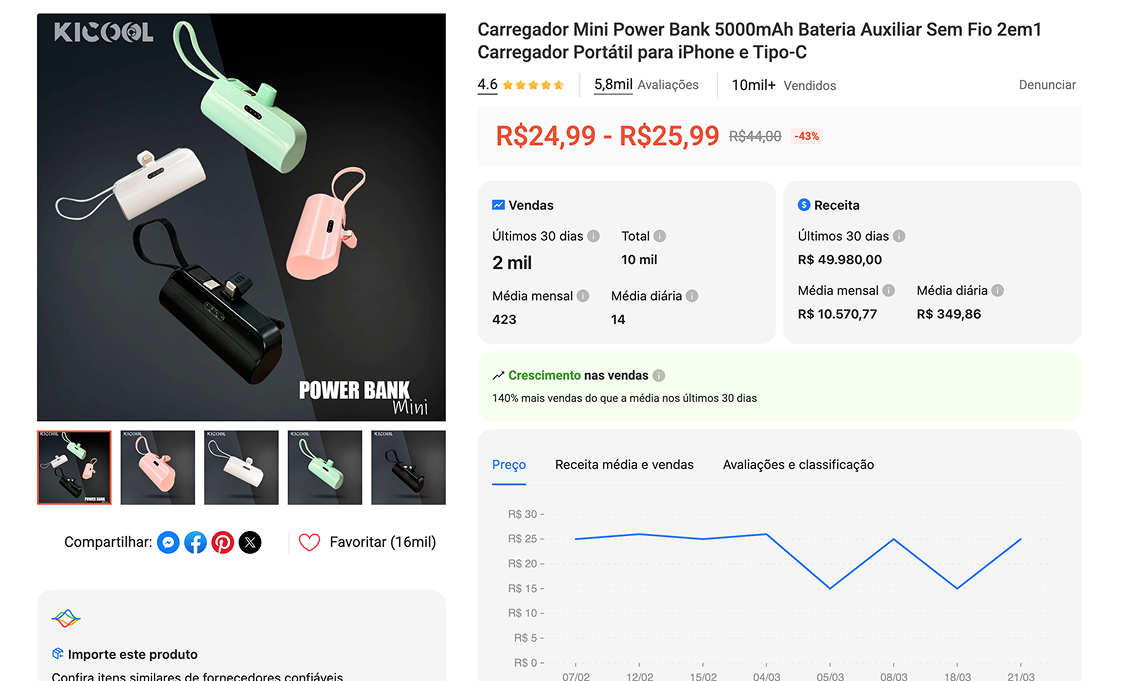Click info icon next to sales Média mensal
1122x681 pixels.
coord(583,296)
